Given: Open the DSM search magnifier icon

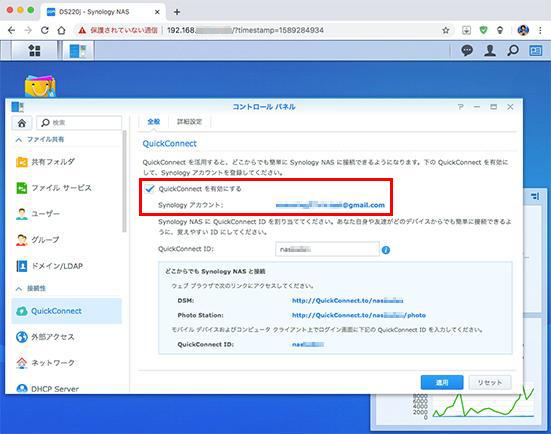Looking at the screenshot, I should click(x=513, y=51).
